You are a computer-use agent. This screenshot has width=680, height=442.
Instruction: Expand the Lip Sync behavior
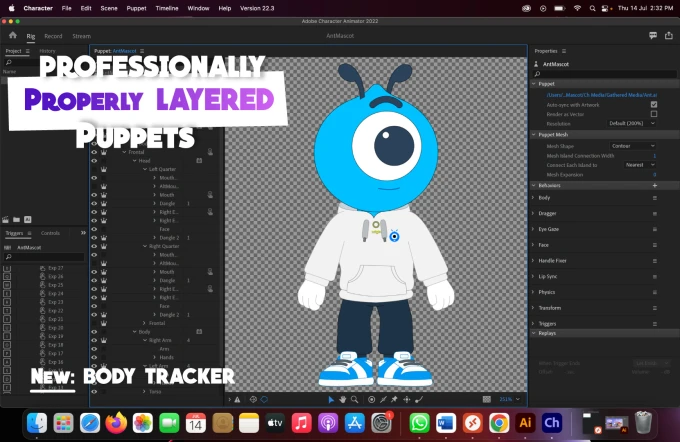click(x=533, y=276)
